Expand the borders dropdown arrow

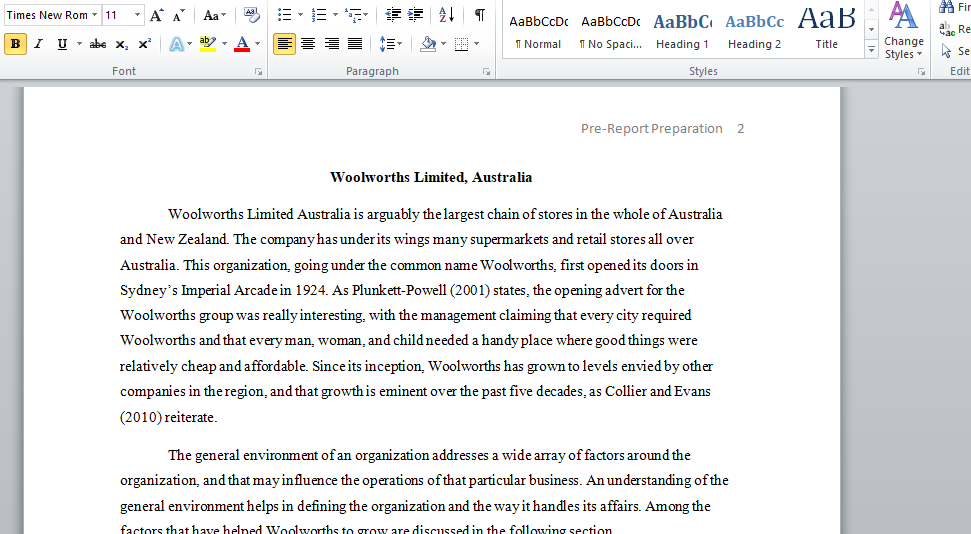(476, 44)
